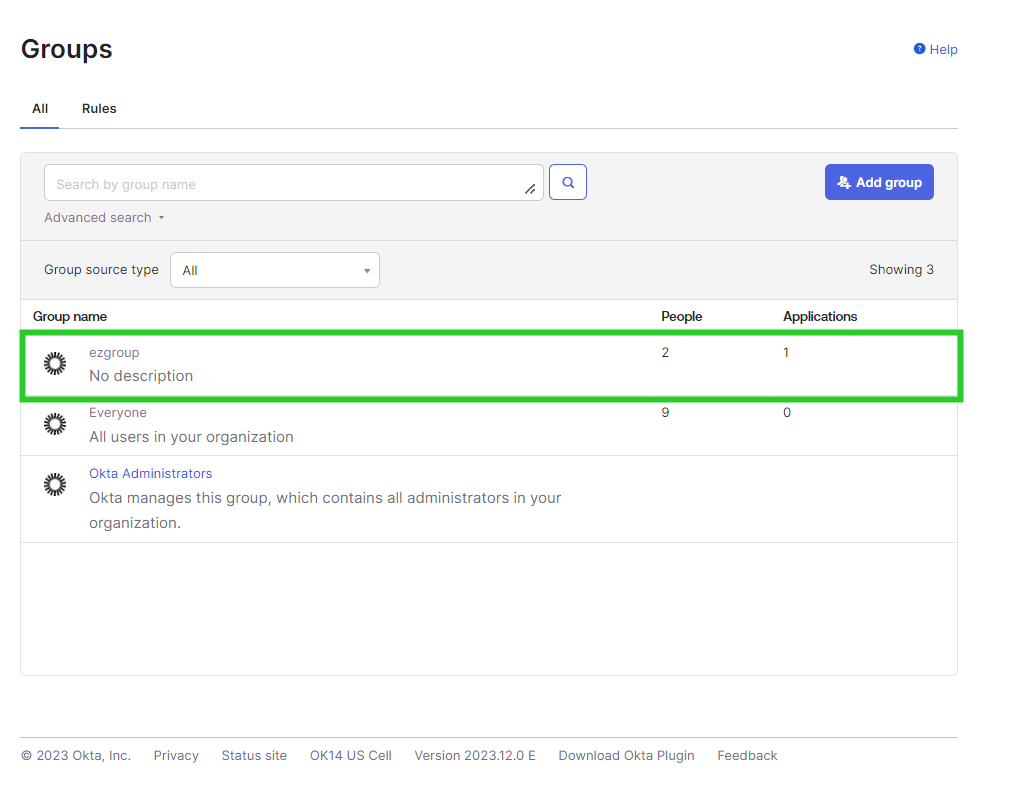
Task: Click the resize handle in search box
Action: coord(530,189)
